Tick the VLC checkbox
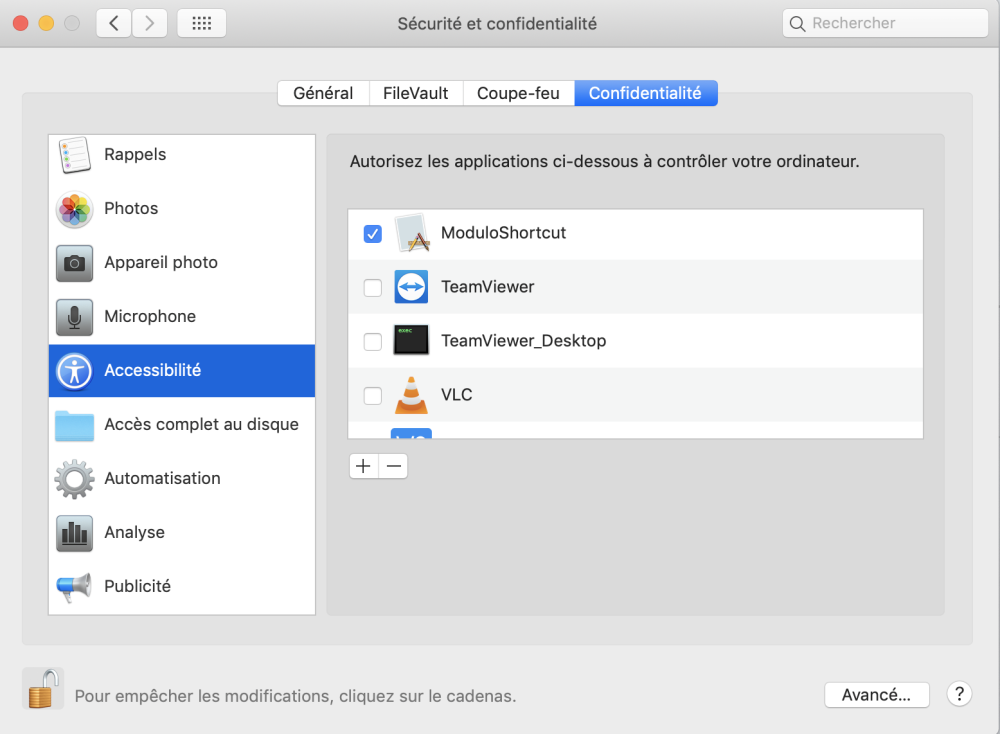 [x=372, y=396]
